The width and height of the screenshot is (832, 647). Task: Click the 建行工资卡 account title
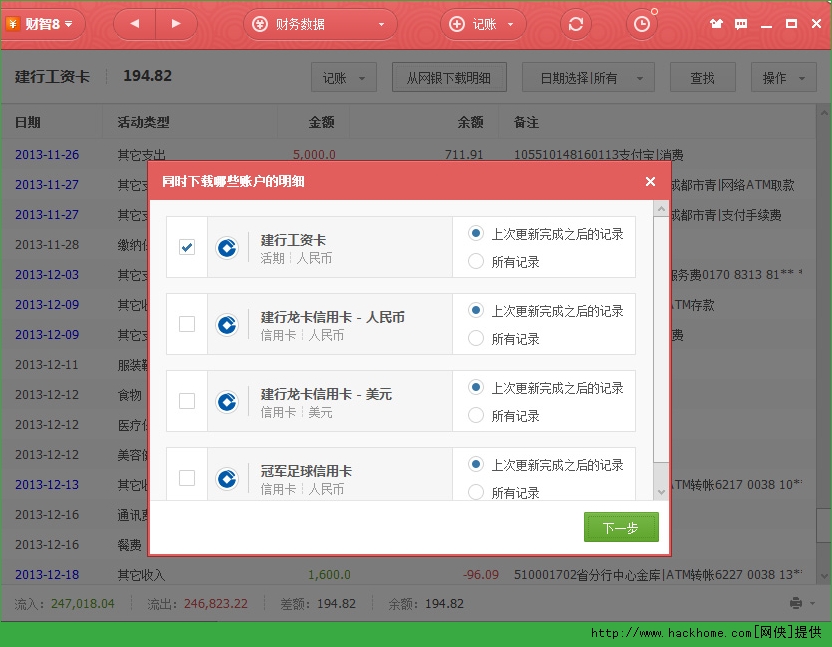tap(52, 76)
